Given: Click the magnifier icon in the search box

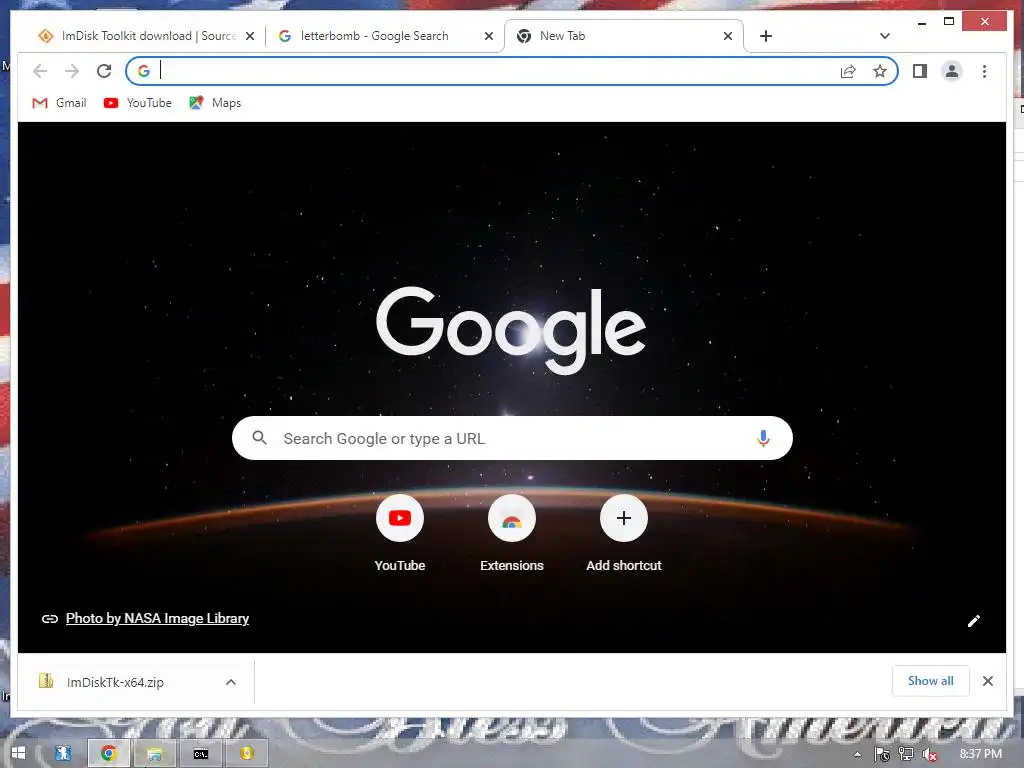Looking at the screenshot, I should click(x=259, y=438).
